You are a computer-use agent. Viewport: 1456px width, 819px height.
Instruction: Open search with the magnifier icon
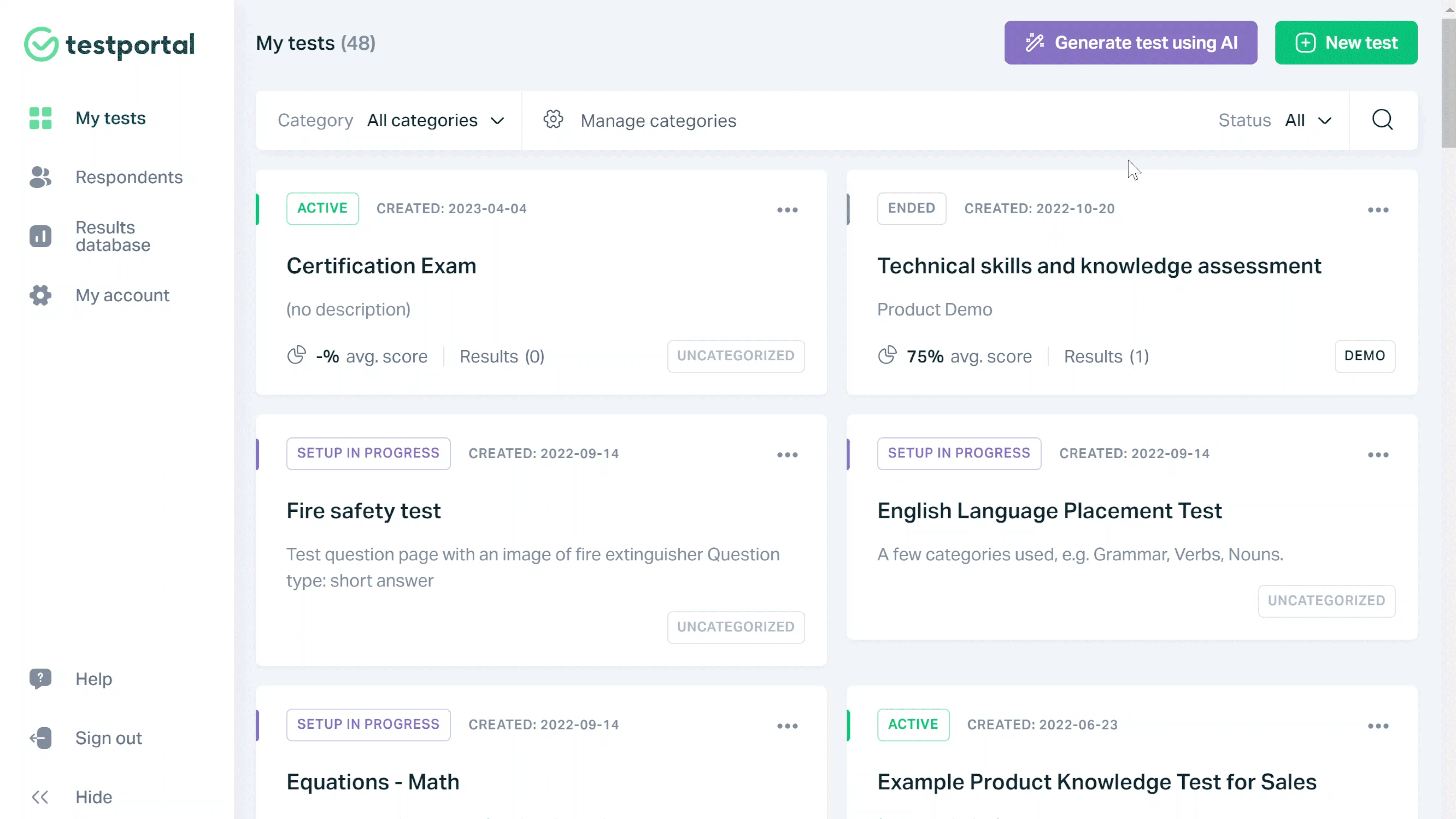pos(1382,120)
